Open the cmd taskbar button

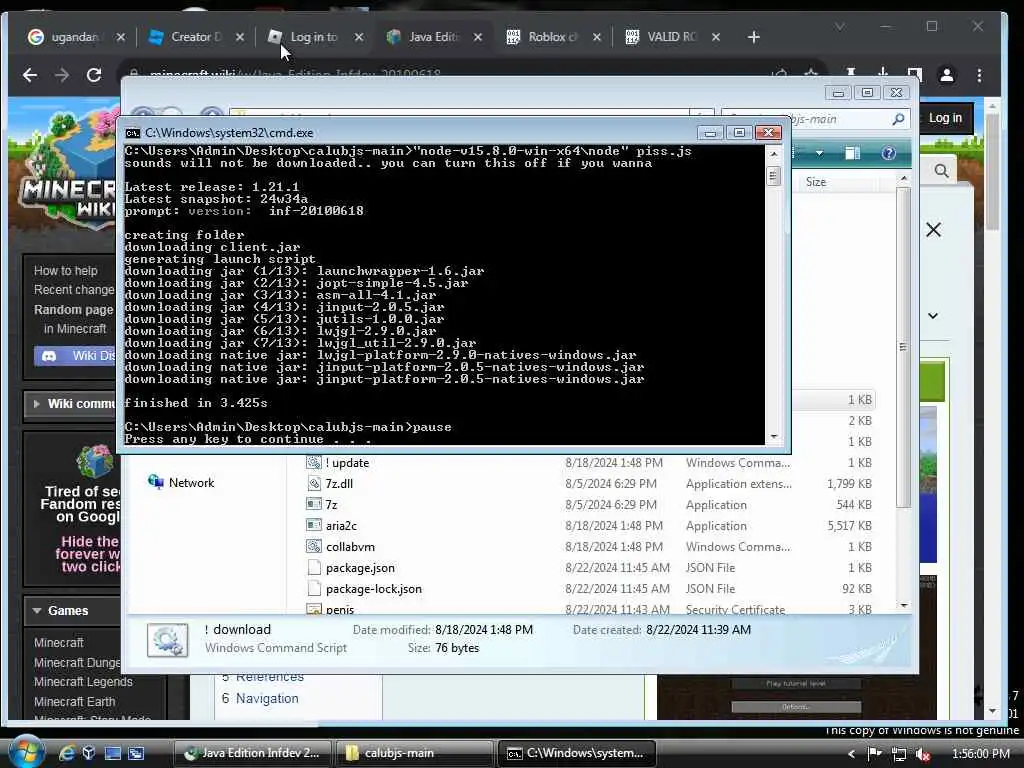pos(577,753)
